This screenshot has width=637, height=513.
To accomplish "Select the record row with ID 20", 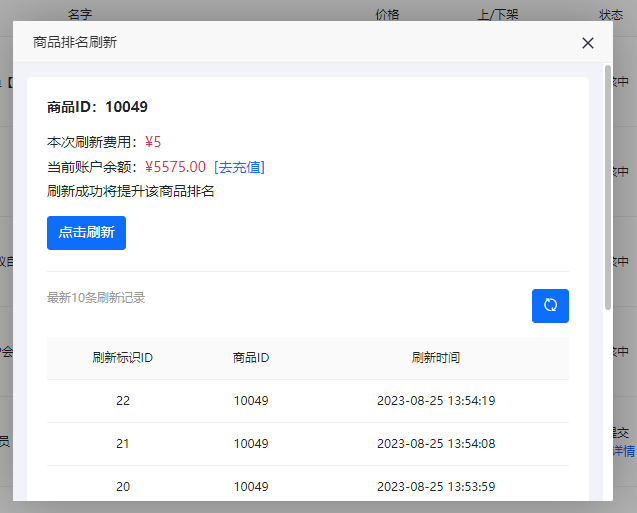I will pos(123,487).
